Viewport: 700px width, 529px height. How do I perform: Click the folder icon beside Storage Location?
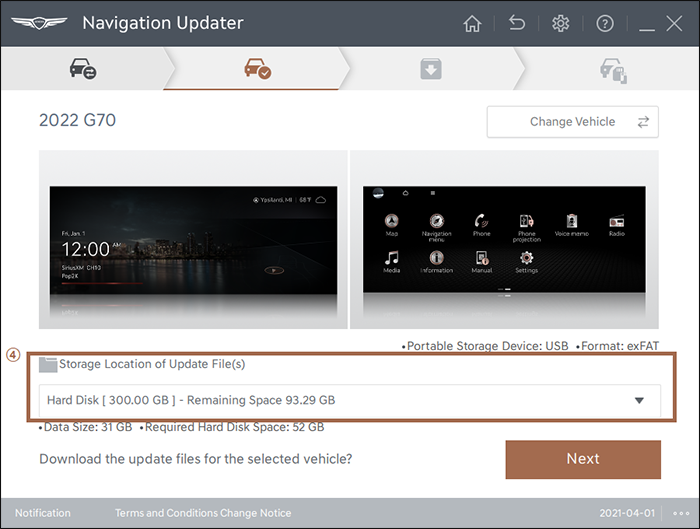pos(47,365)
